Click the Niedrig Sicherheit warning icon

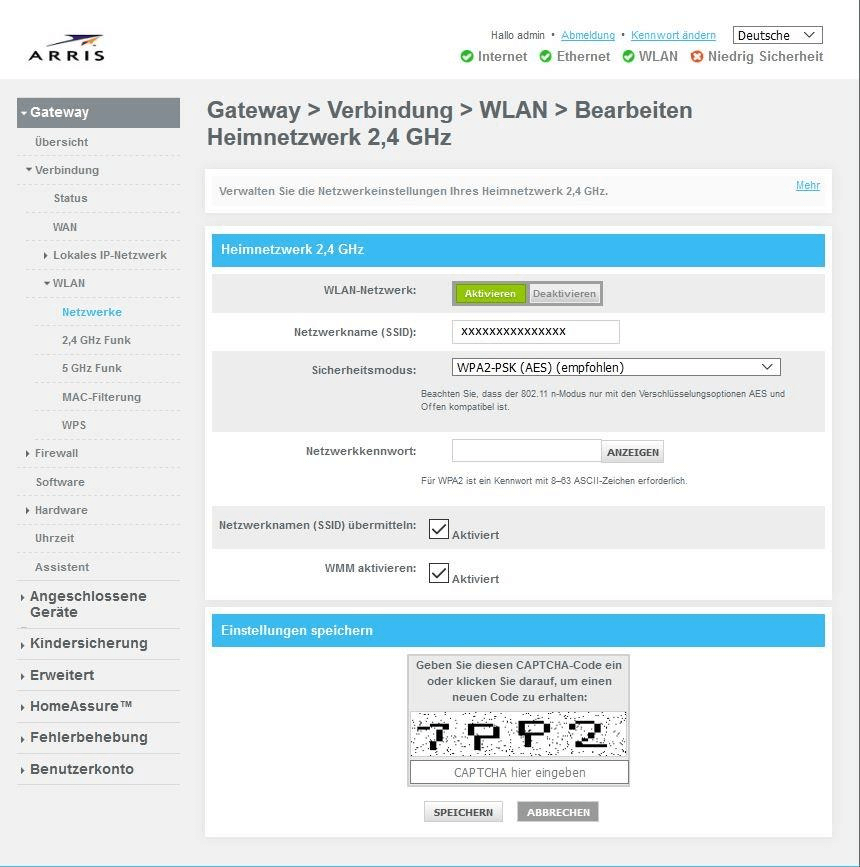(x=697, y=57)
